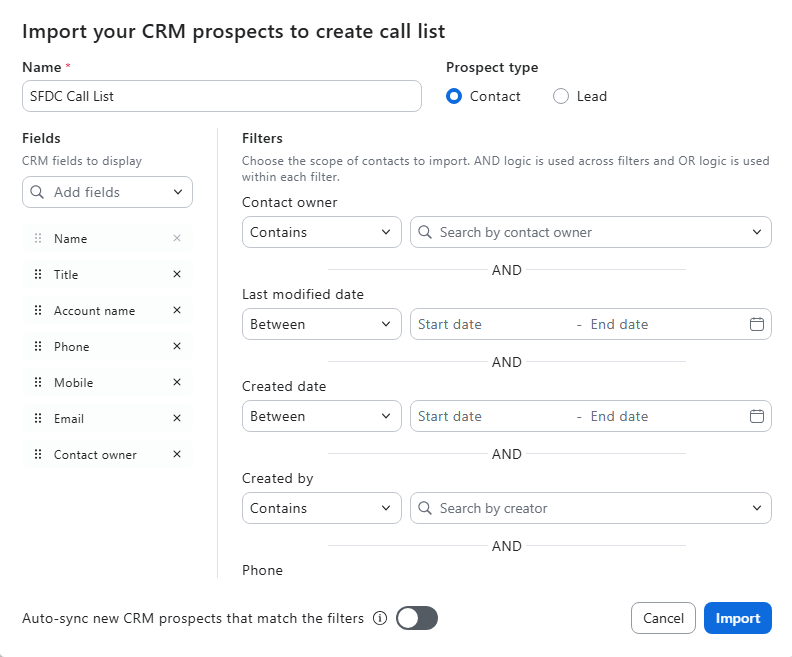The image size is (792, 657).
Task: Select the Contact prospect type
Action: point(454,96)
